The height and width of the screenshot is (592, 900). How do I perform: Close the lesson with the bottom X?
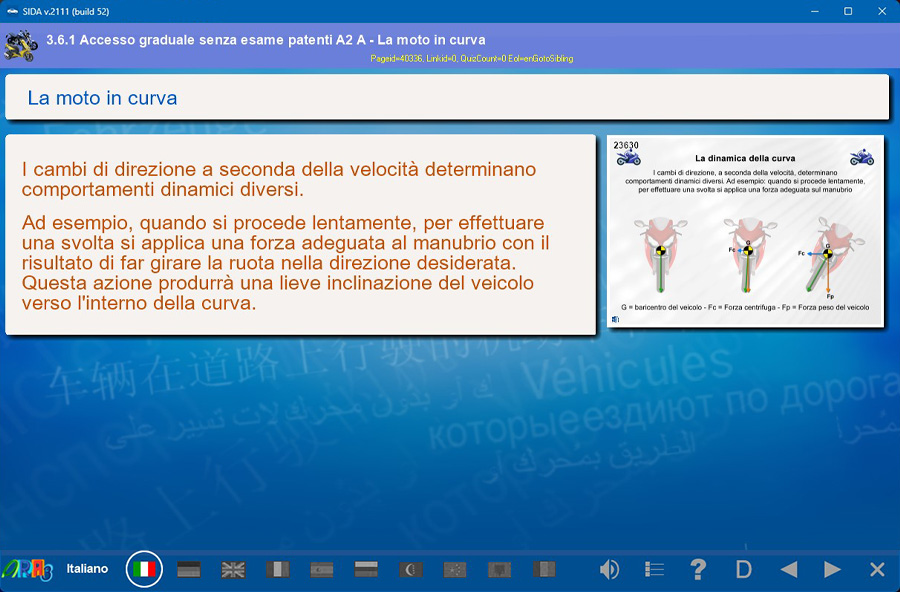click(x=877, y=569)
